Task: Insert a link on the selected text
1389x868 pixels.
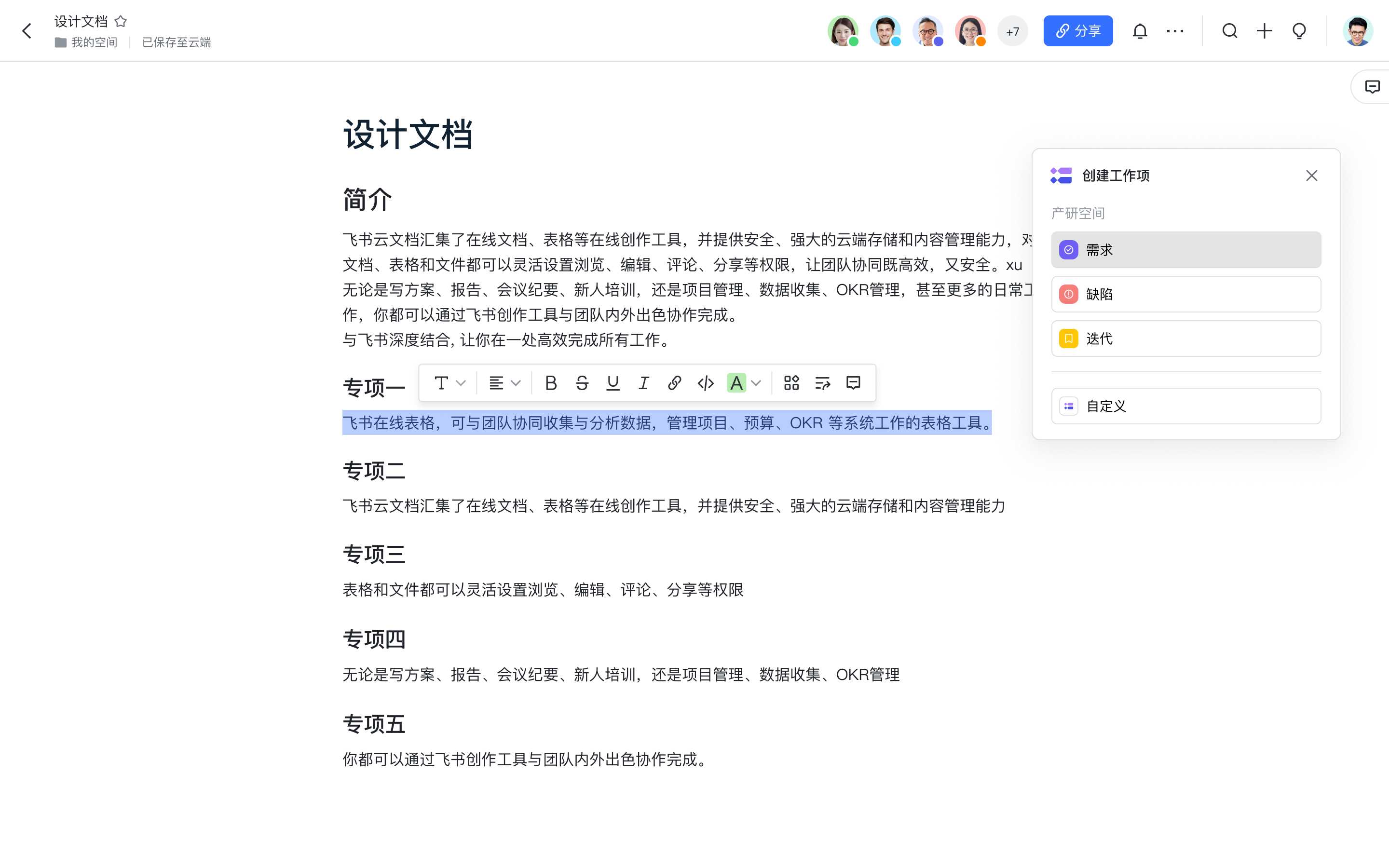Action: coord(675,383)
